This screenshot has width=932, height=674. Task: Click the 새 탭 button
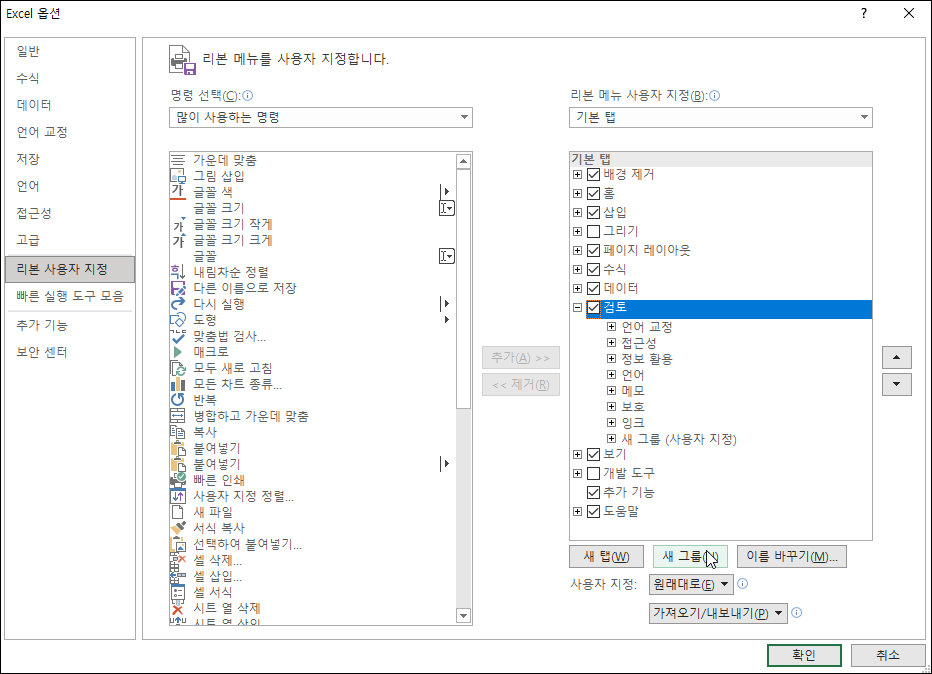click(x=606, y=557)
